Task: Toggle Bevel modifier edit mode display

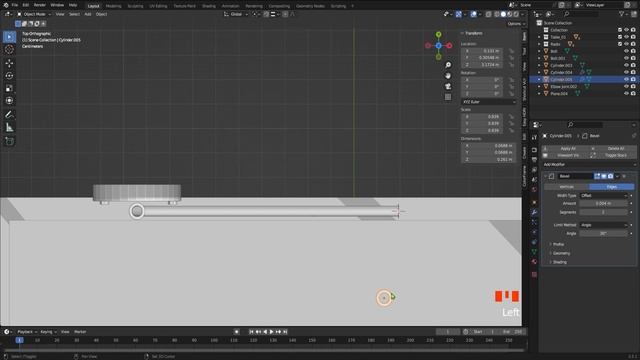Action: coord(597,176)
